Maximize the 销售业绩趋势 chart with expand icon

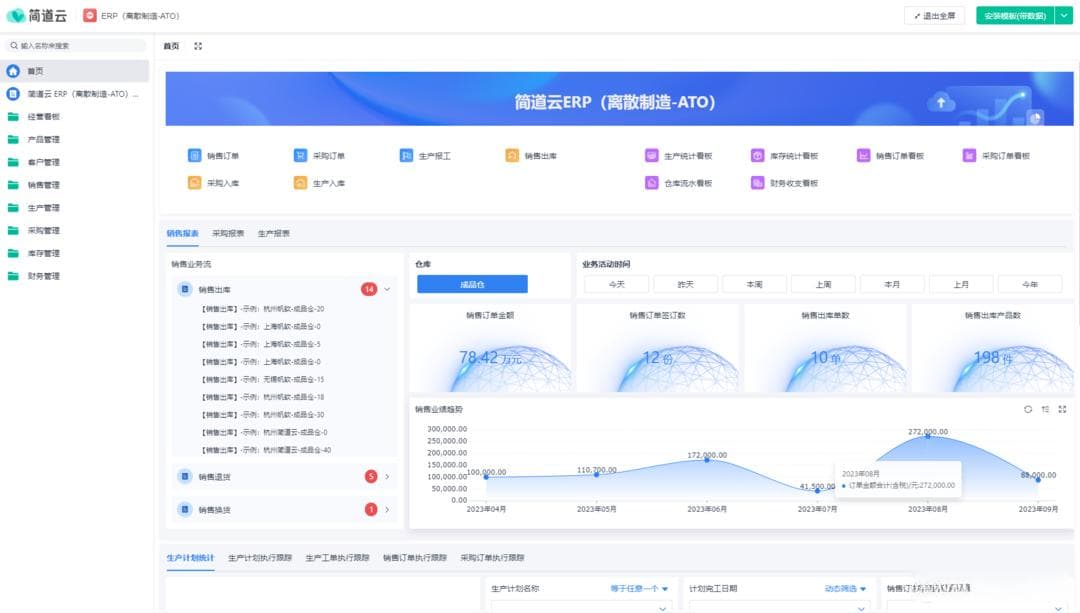tap(1062, 409)
